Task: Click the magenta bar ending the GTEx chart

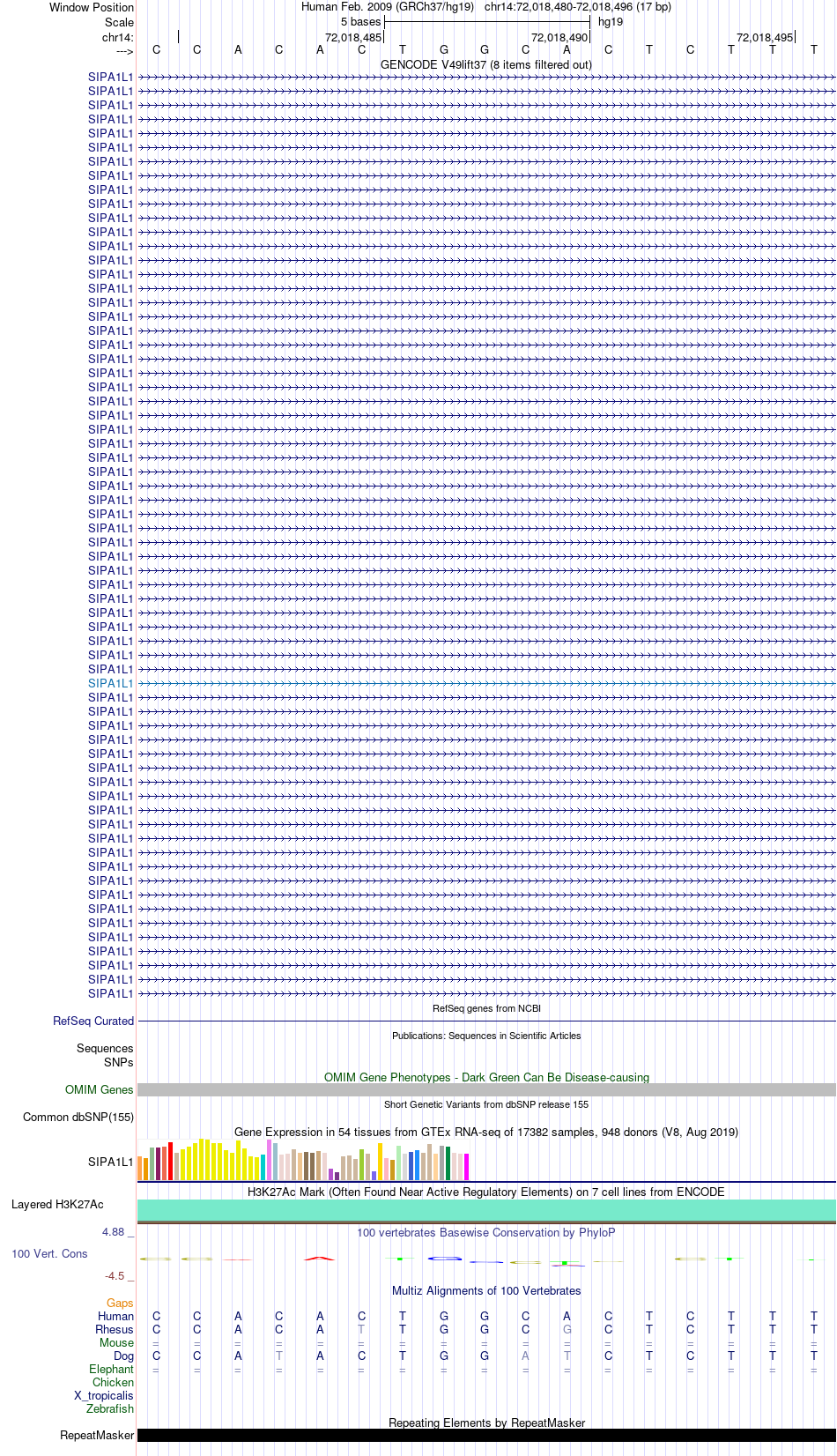Action: click(467, 1167)
